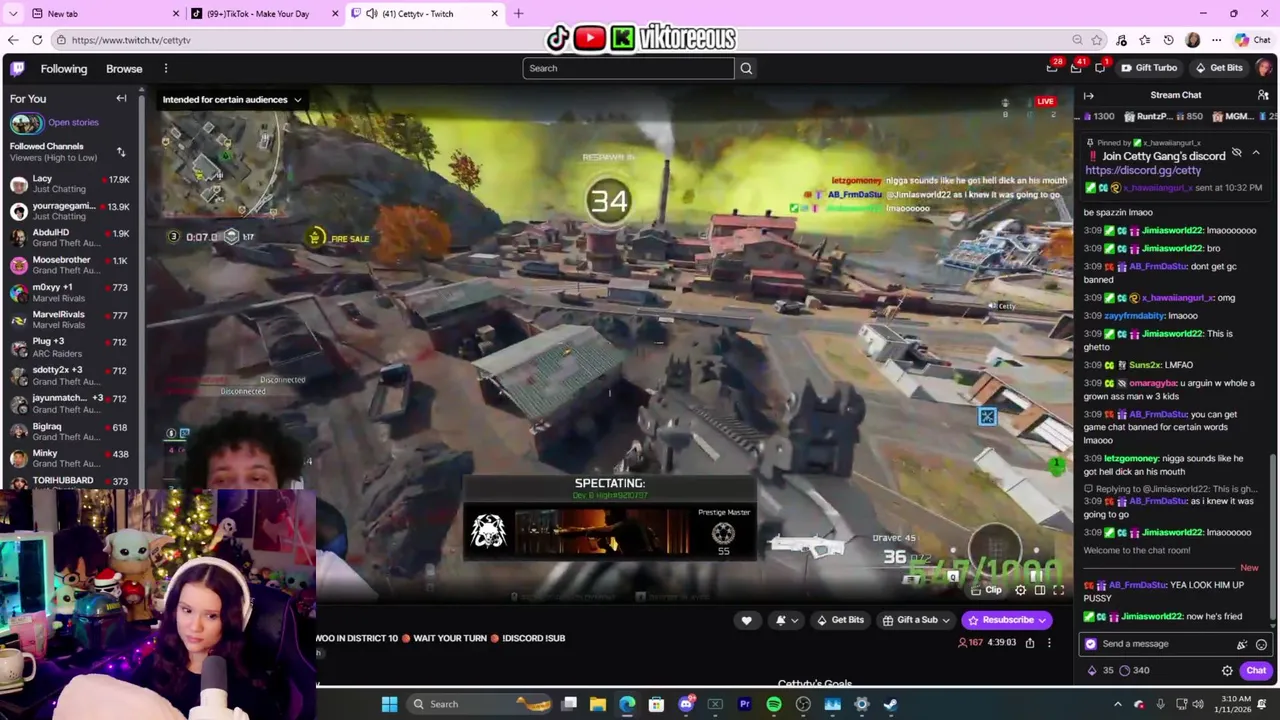Toggle fullscreen on the video player
This screenshot has width=1280, height=720.
(1059, 590)
